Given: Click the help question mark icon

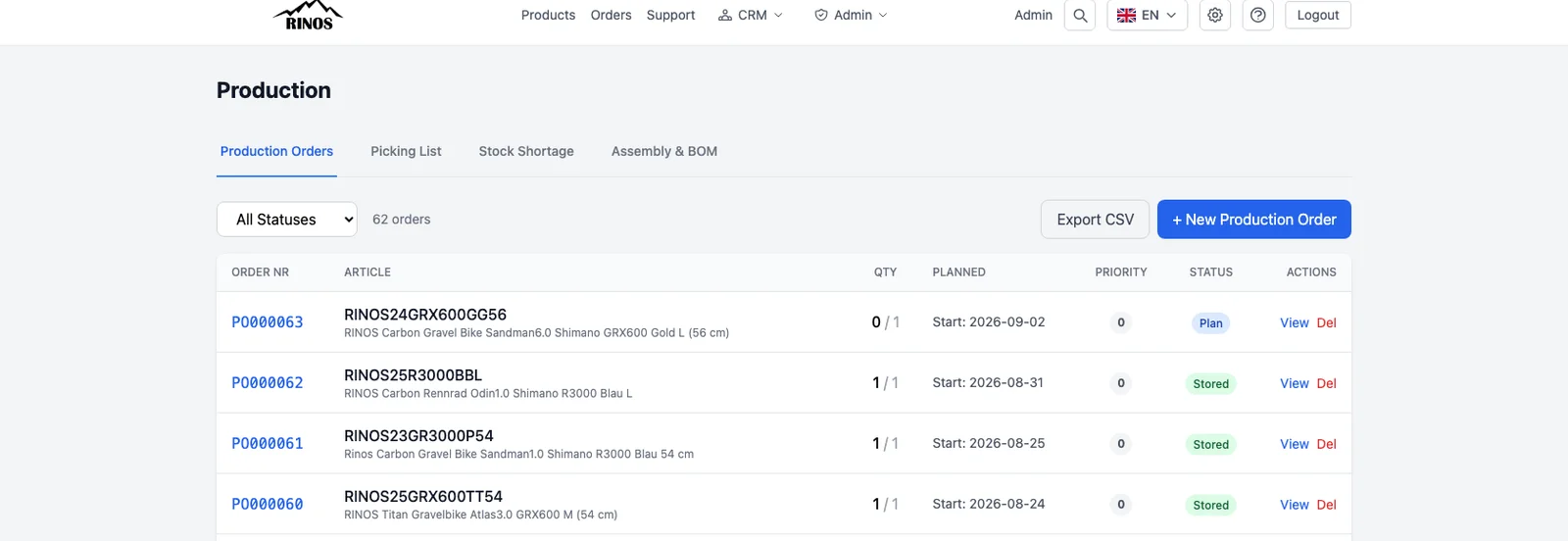Looking at the screenshot, I should 1258,15.
